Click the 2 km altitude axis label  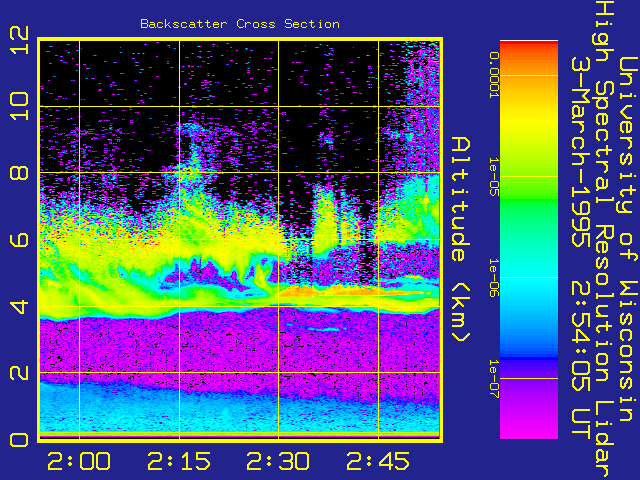click(x=19, y=372)
